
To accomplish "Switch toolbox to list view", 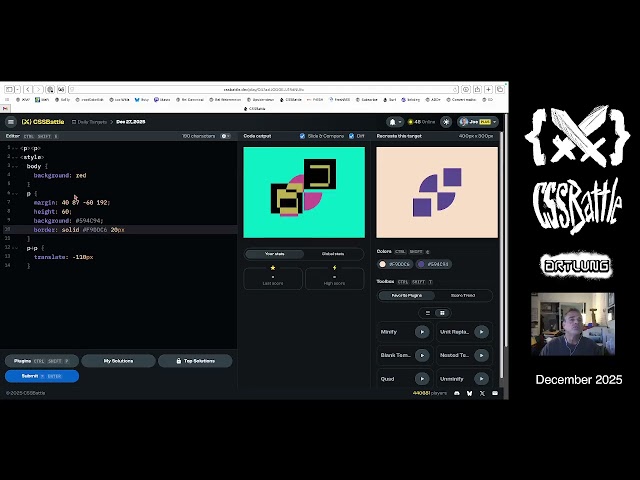I will 428,313.
